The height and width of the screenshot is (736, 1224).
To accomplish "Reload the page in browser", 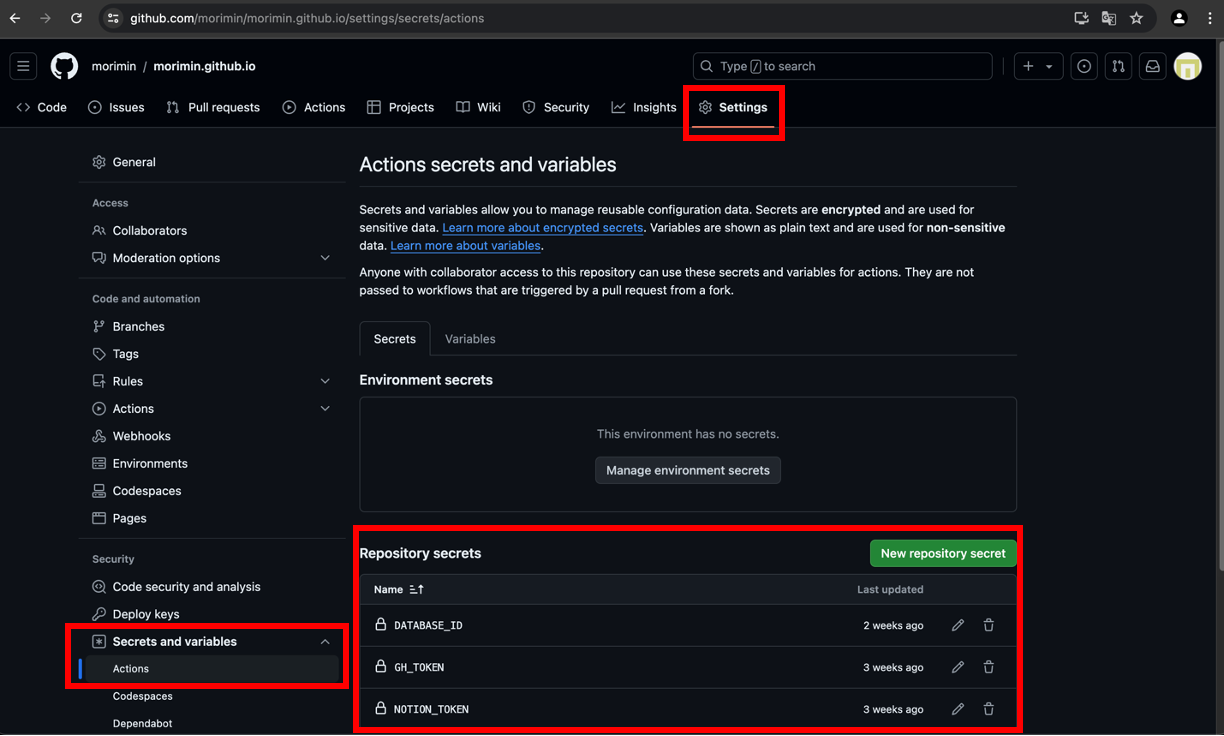I will [x=76, y=18].
